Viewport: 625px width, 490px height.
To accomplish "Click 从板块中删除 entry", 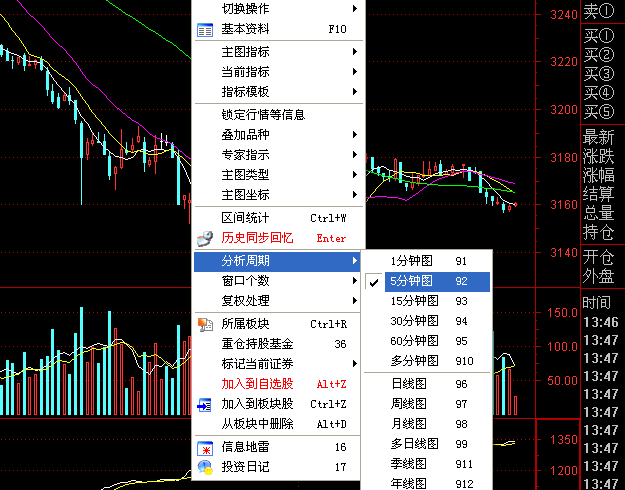I will click(278, 424).
